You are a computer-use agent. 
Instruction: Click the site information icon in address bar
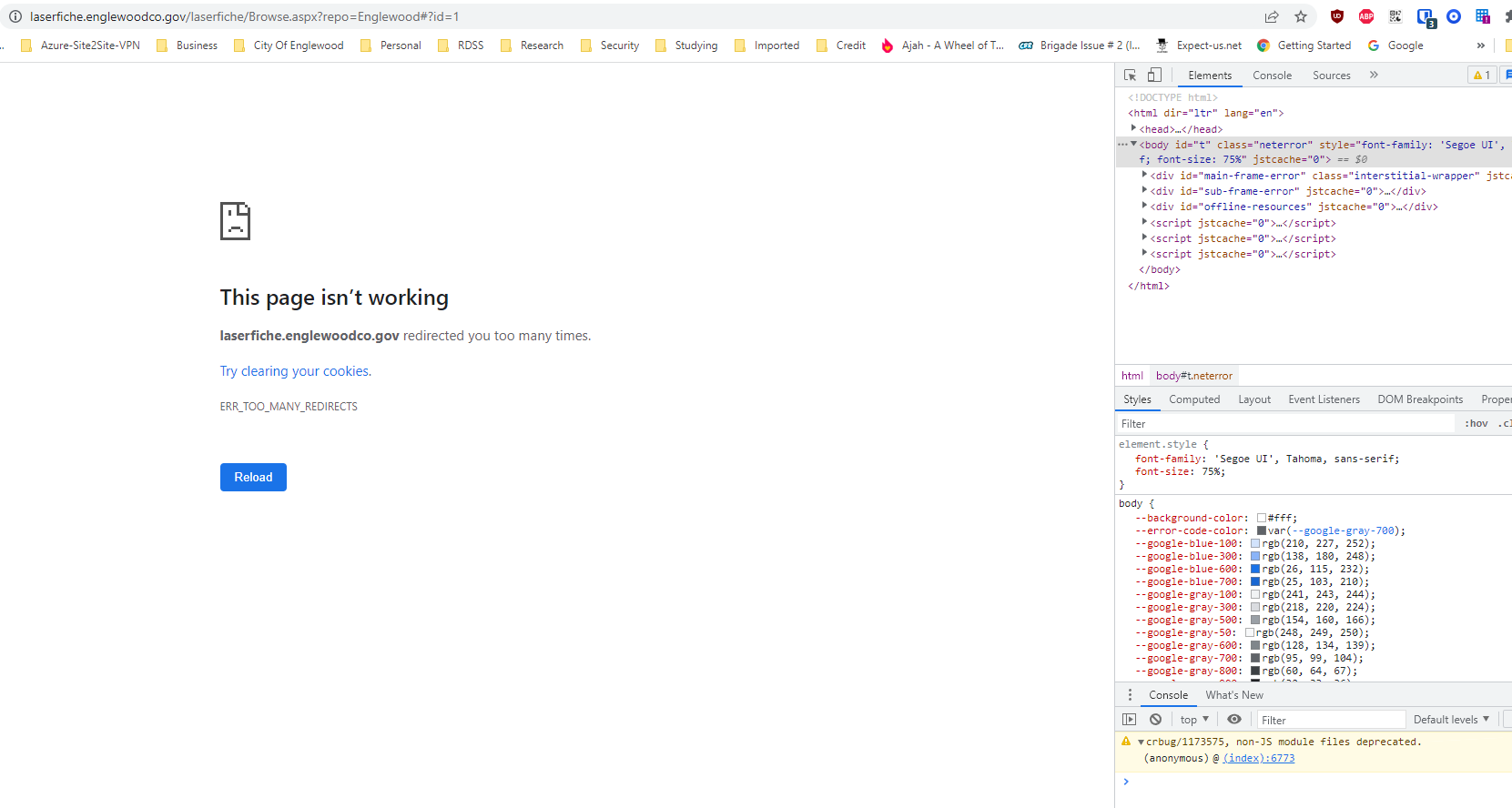(15, 16)
